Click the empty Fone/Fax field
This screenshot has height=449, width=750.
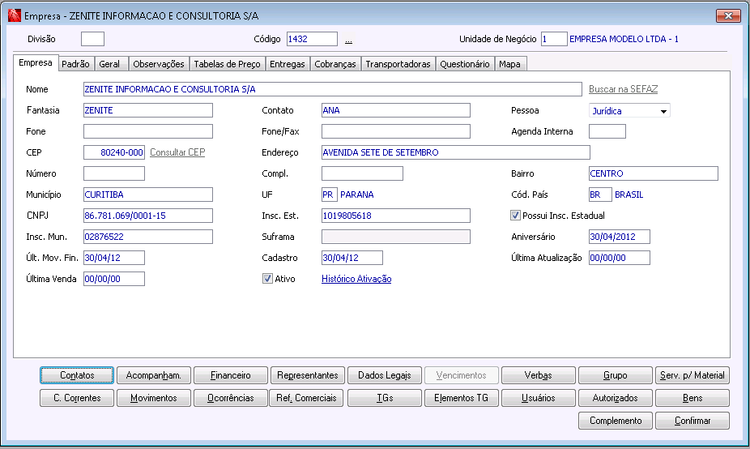click(396, 131)
